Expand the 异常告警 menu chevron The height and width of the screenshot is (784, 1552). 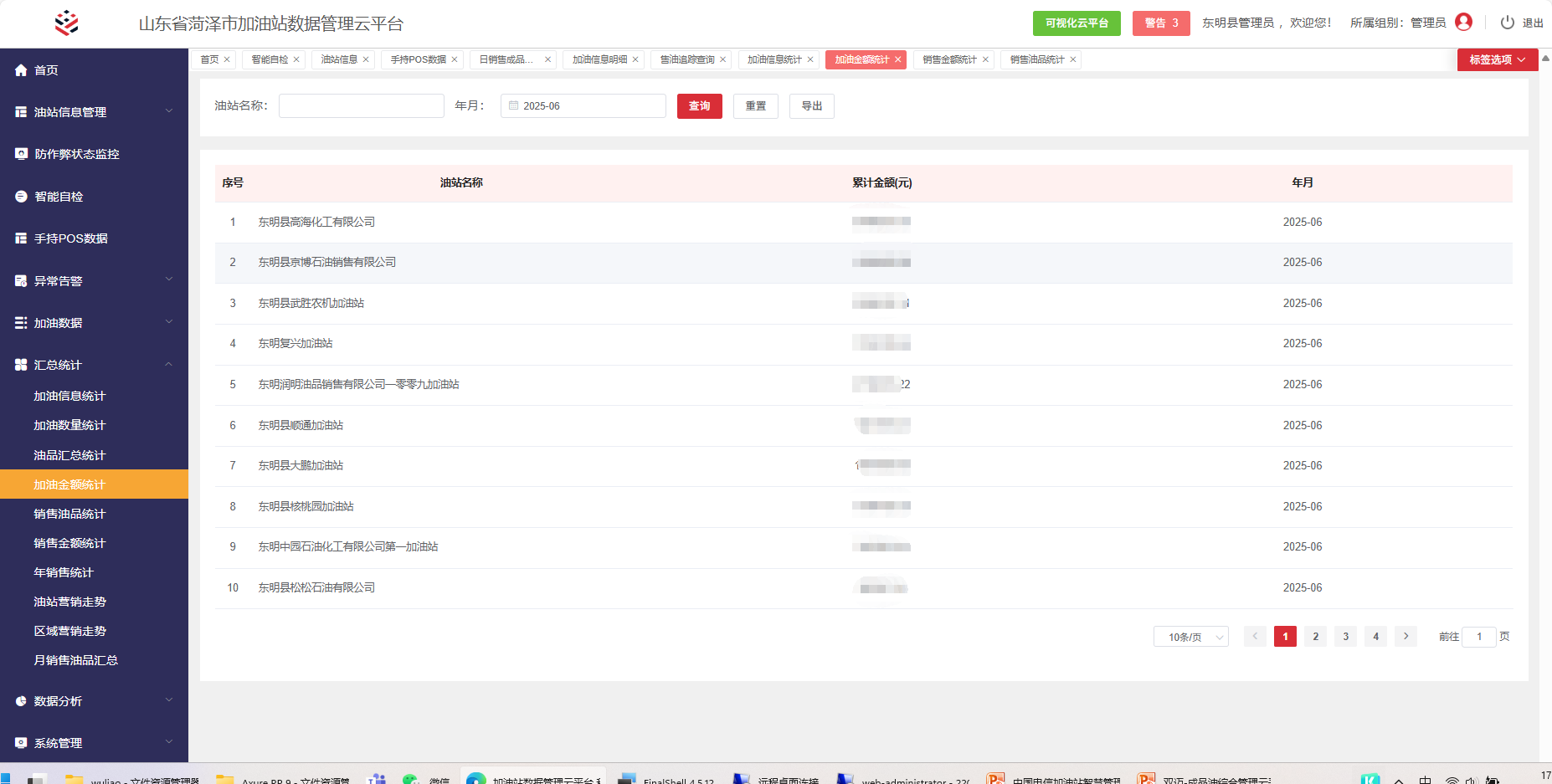[168, 280]
